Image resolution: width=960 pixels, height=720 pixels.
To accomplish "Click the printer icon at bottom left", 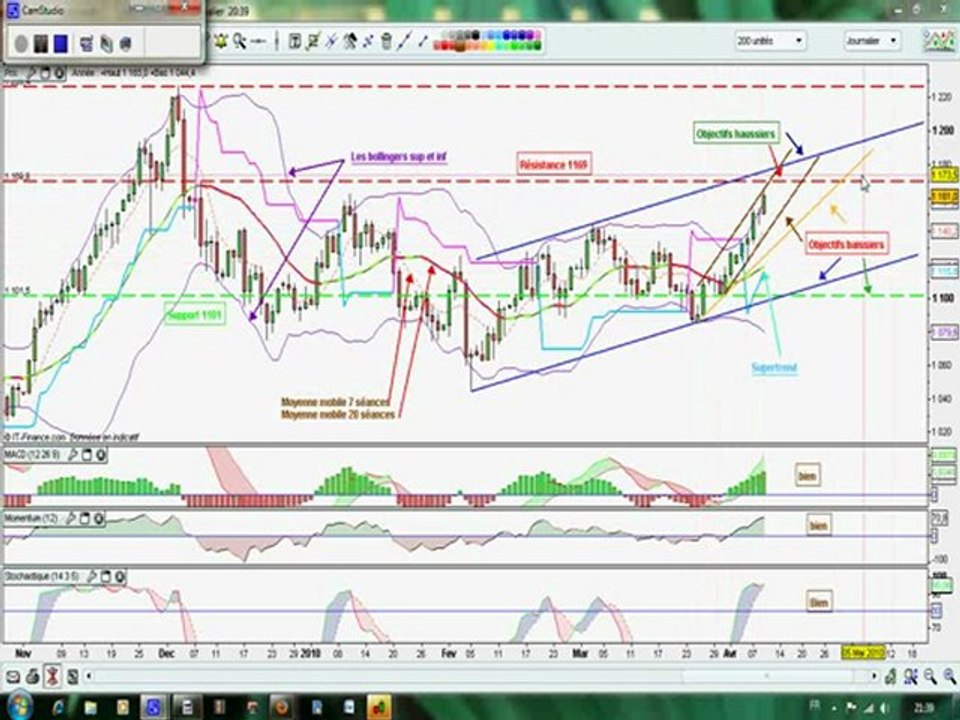I will pyautogui.click(x=32, y=677).
